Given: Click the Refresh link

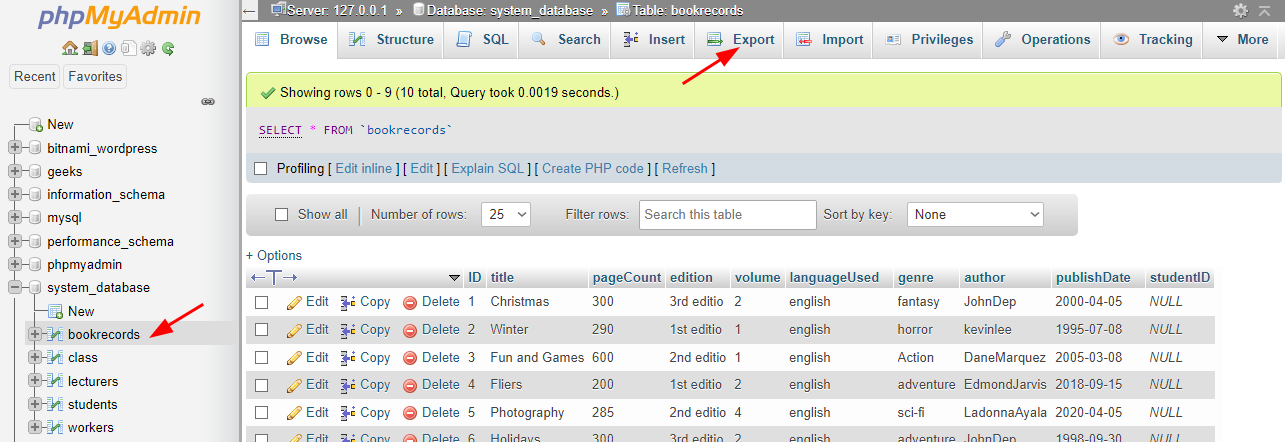Looking at the screenshot, I should tap(685, 169).
